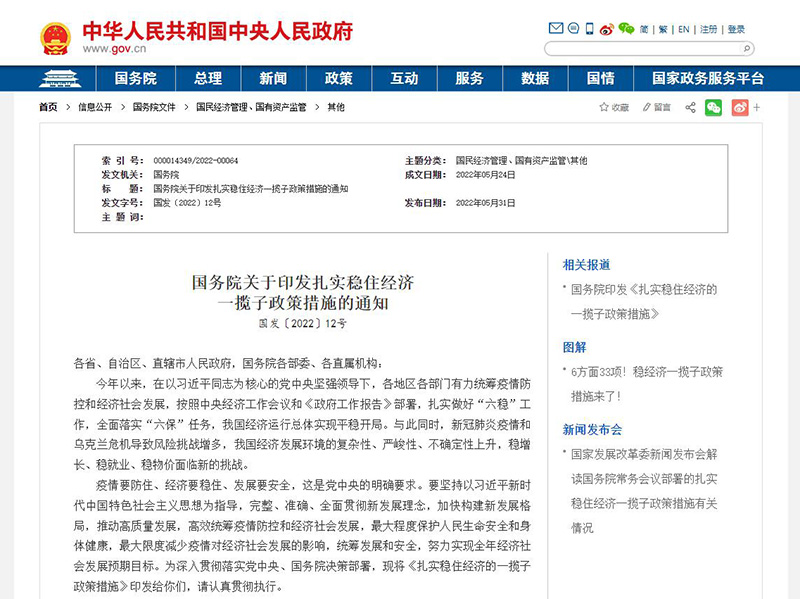
Task: Open the 国务院 navigation tab
Action: click(x=136, y=79)
